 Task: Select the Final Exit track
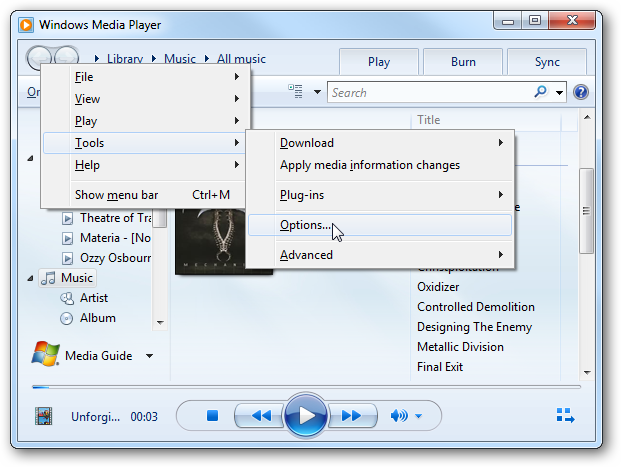(x=440, y=367)
